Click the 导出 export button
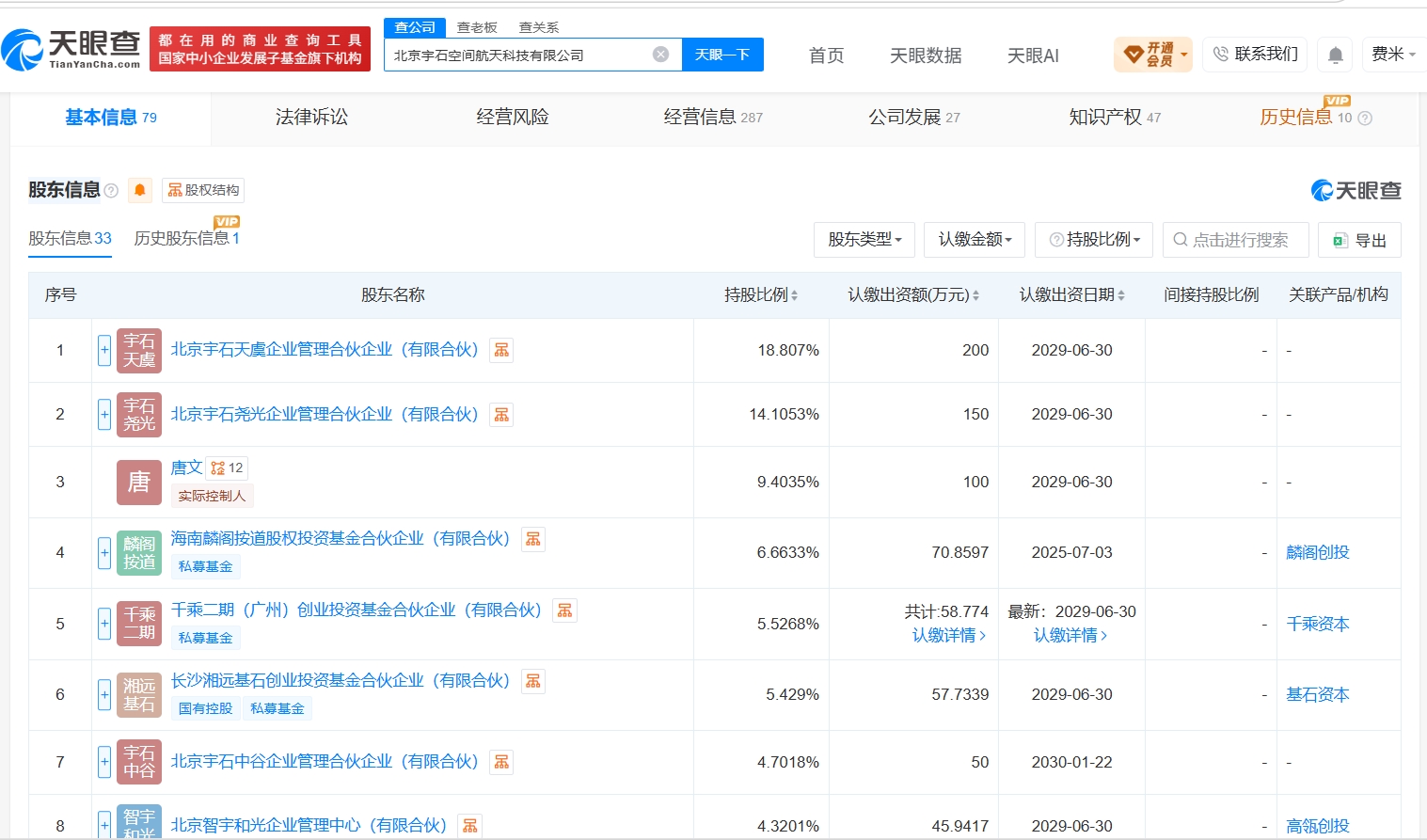 point(1359,240)
